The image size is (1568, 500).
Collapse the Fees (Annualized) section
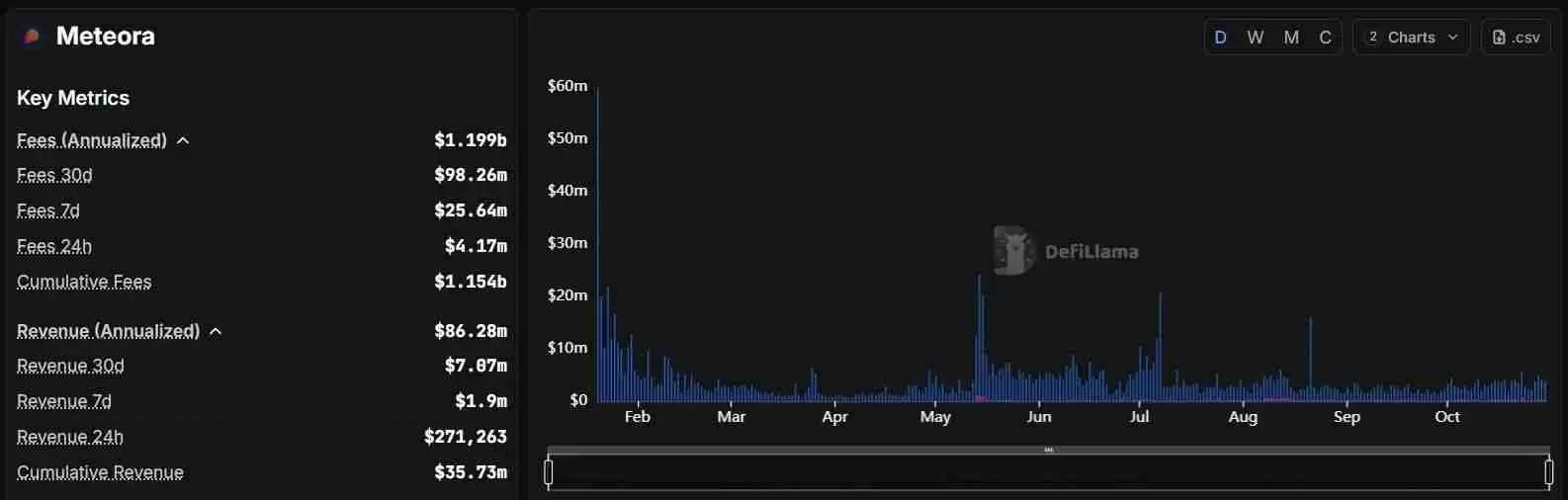183,141
